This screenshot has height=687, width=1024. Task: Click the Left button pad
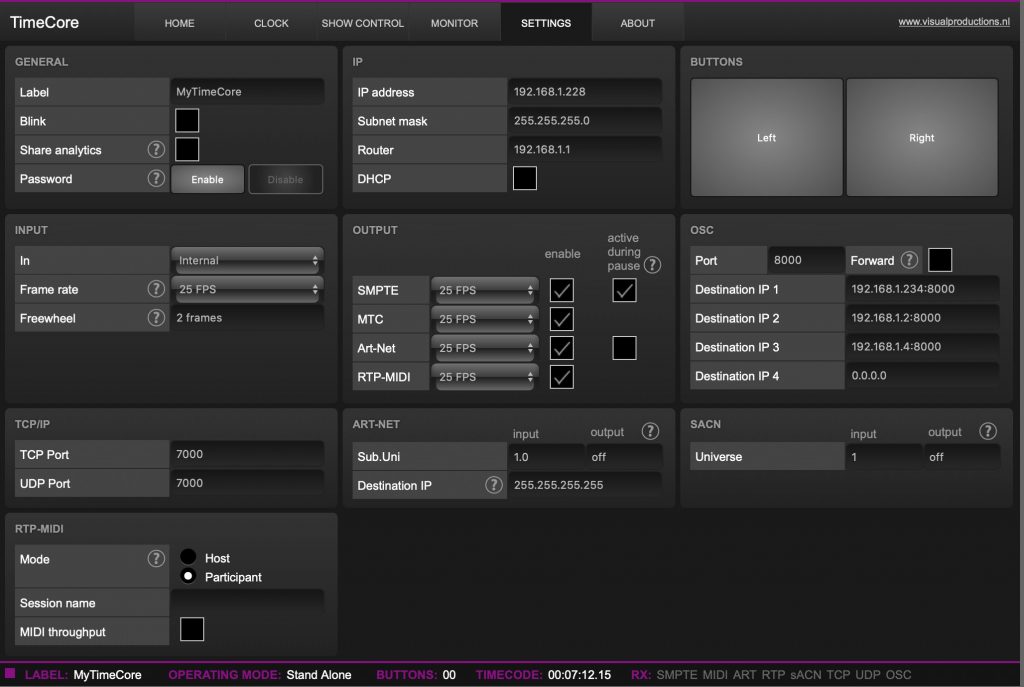point(767,137)
